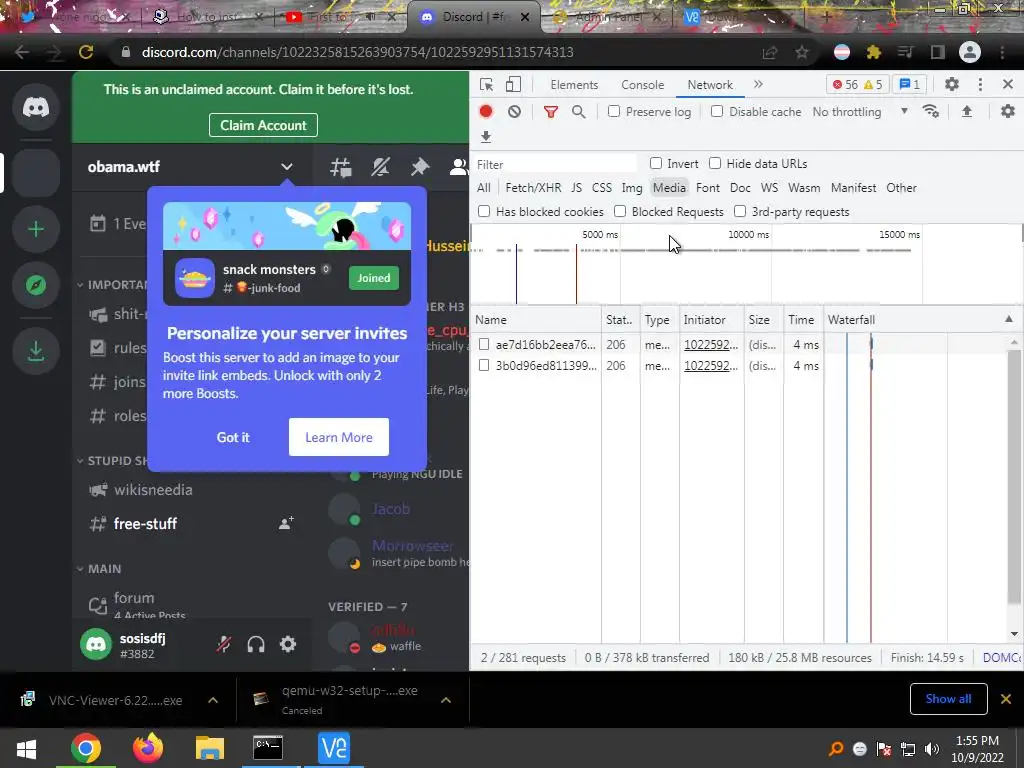Viewport: 1024px width, 768px height.
Task: Open obama.wtf server dropdown menu
Action: (x=287, y=167)
